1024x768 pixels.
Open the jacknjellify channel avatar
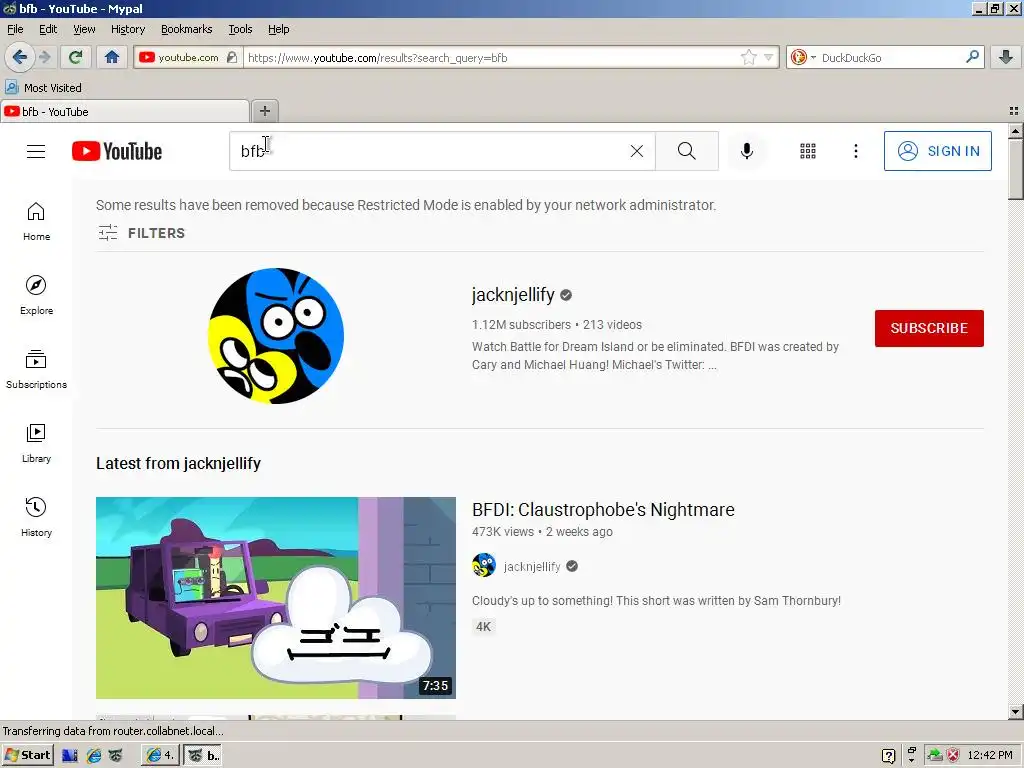[276, 336]
